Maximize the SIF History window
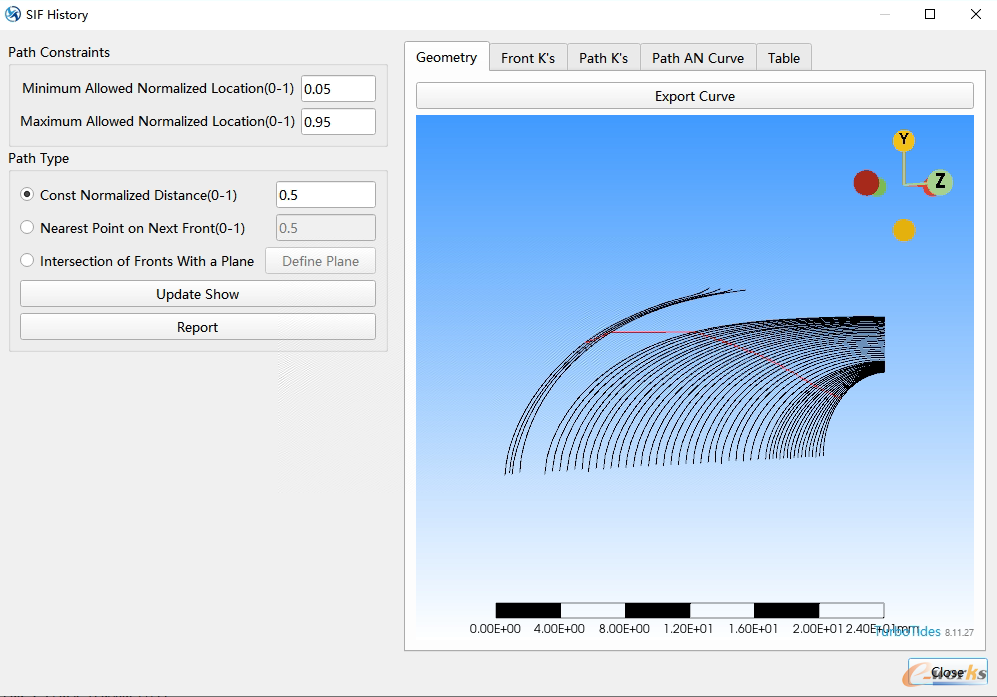Image resolution: width=997 pixels, height=697 pixels. [x=930, y=14]
